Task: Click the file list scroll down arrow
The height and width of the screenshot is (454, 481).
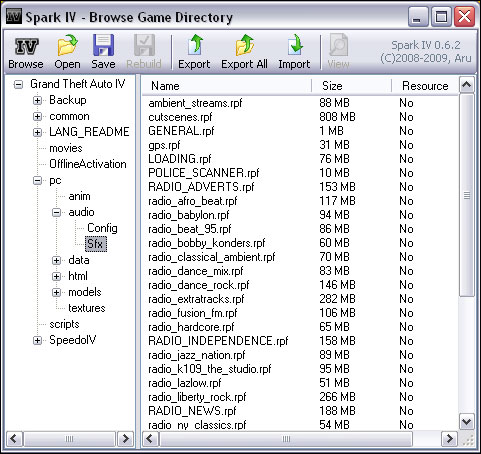Action: pos(467,422)
